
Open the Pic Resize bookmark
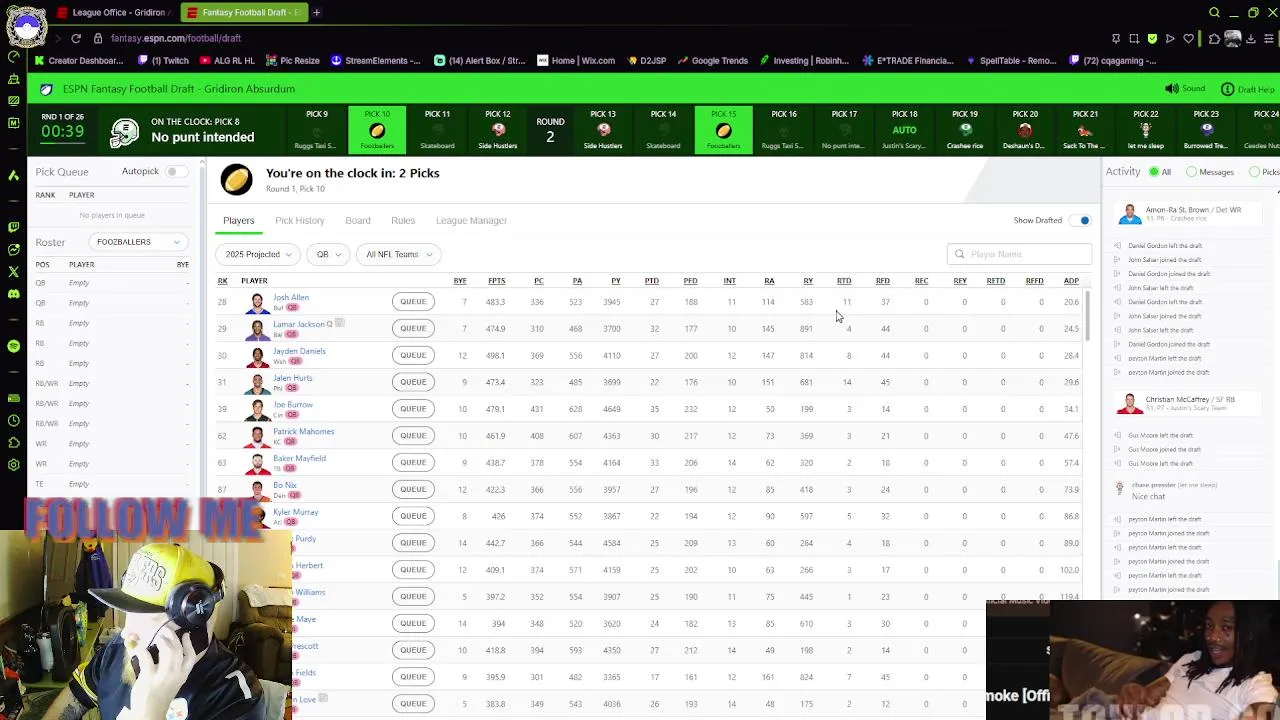point(292,60)
